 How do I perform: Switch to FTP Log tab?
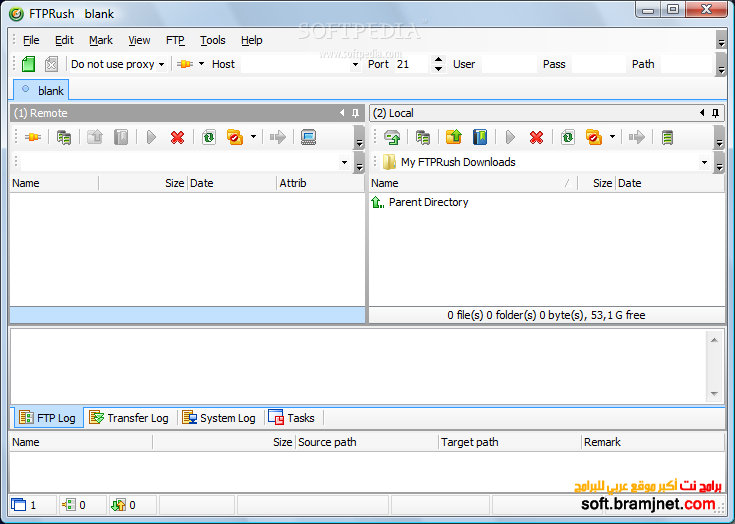point(49,418)
